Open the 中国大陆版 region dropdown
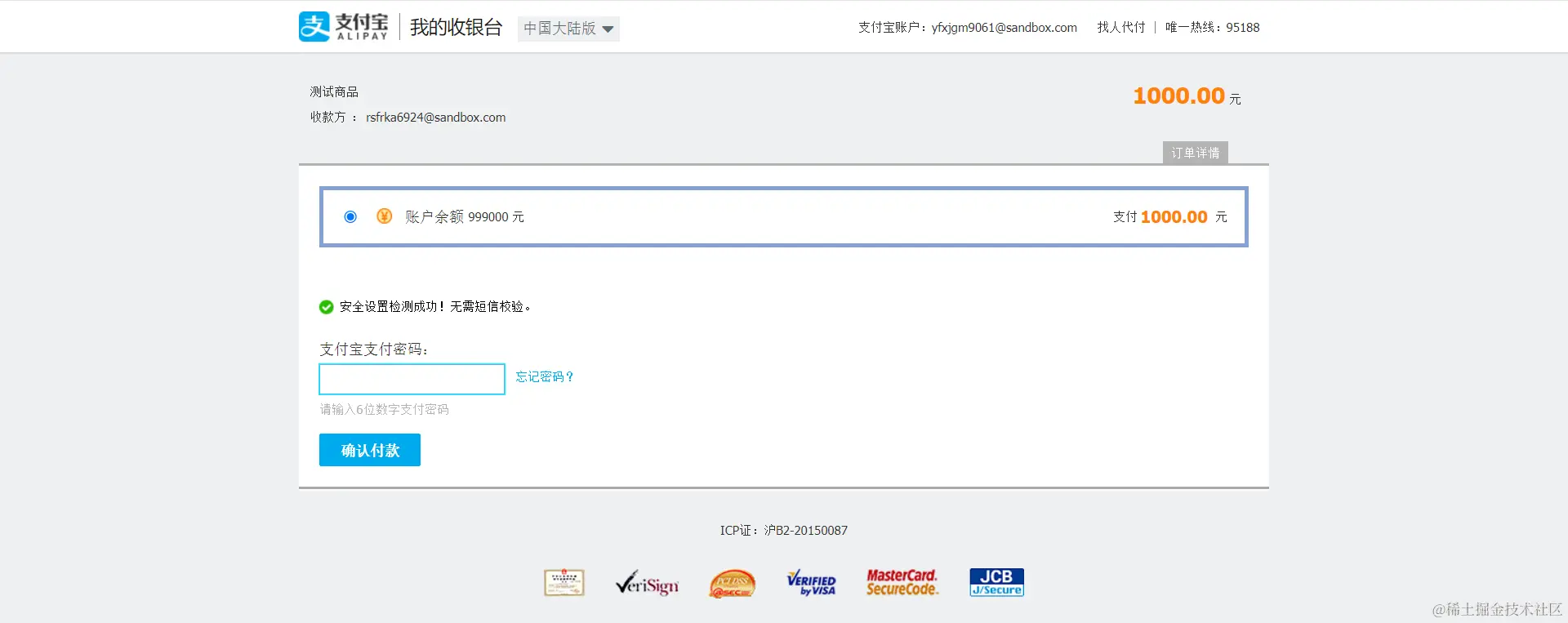The image size is (1568, 623). [x=568, y=29]
